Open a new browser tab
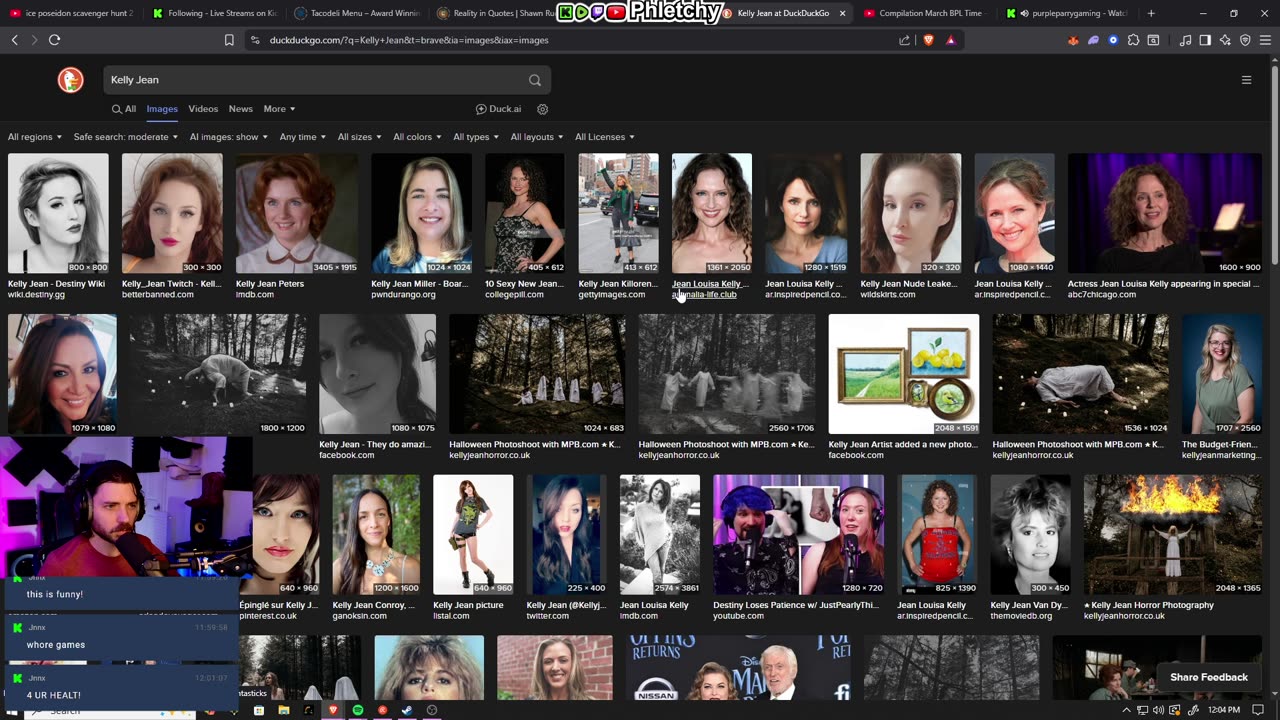 pos(1151,13)
